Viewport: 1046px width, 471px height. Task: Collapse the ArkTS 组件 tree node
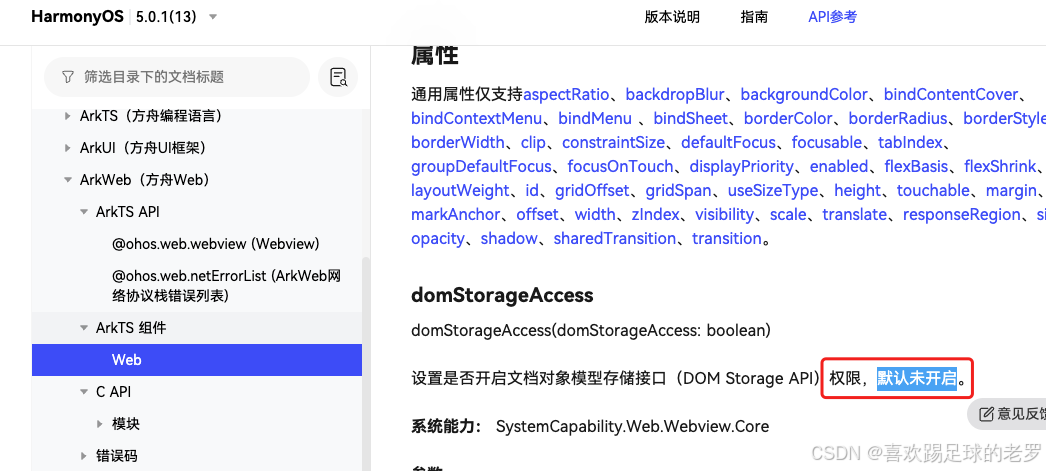coord(83,328)
